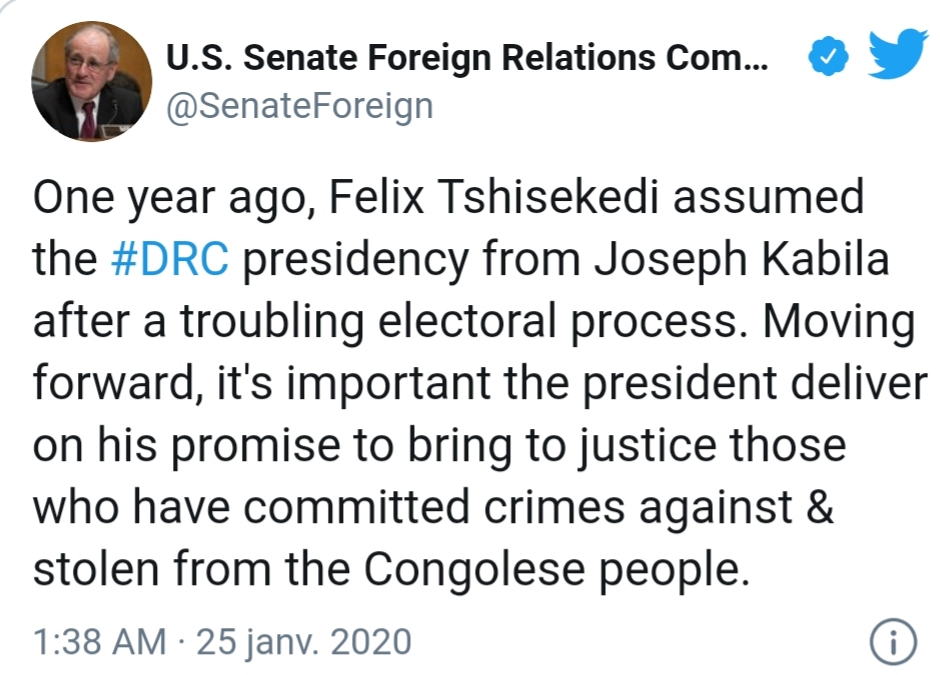Image resolution: width=940 pixels, height=675 pixels.
Task: Click the words "president deliver"
Action: [x=754, y=384]
